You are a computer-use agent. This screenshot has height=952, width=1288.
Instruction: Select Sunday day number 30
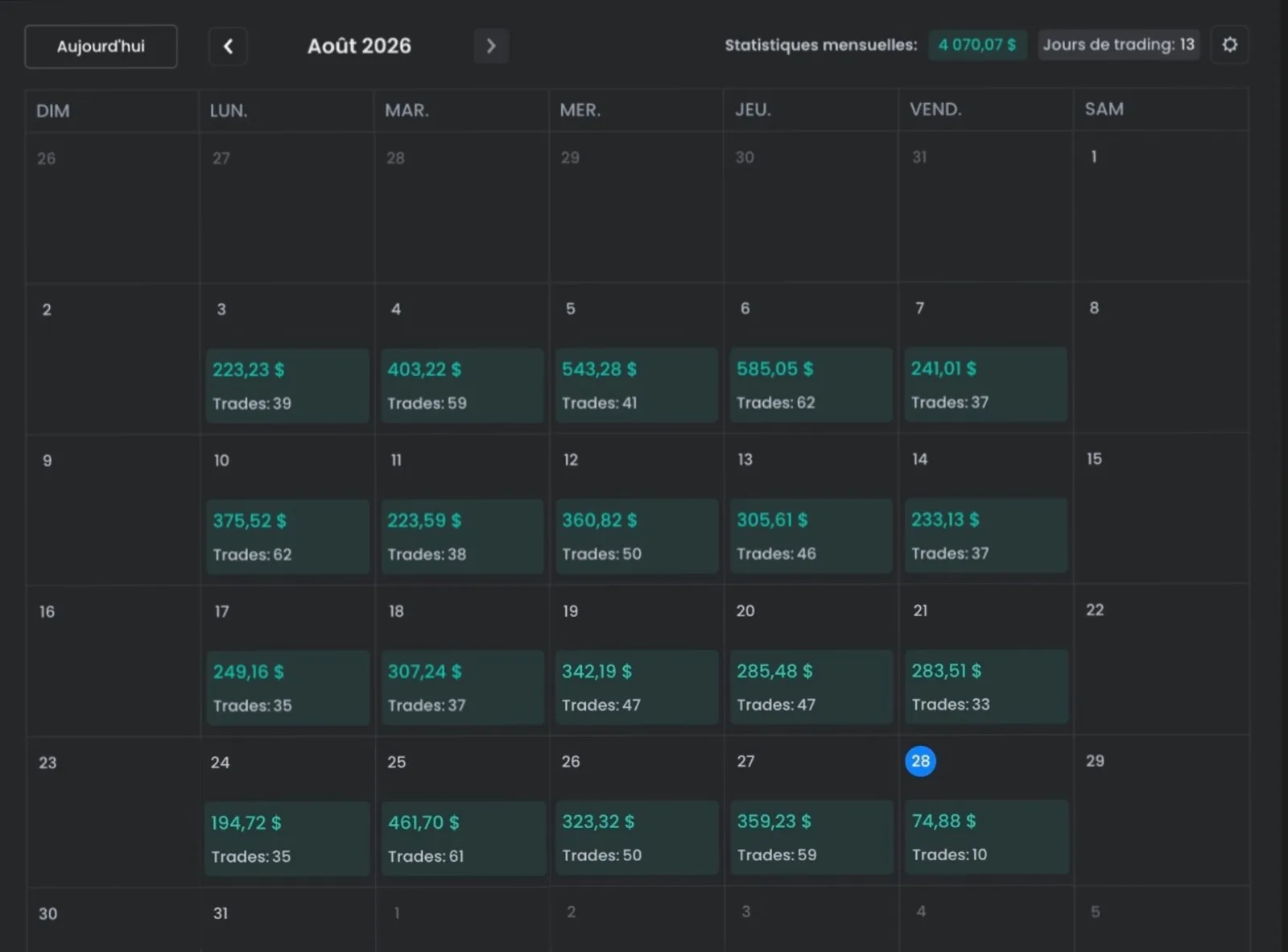[47, 914]
